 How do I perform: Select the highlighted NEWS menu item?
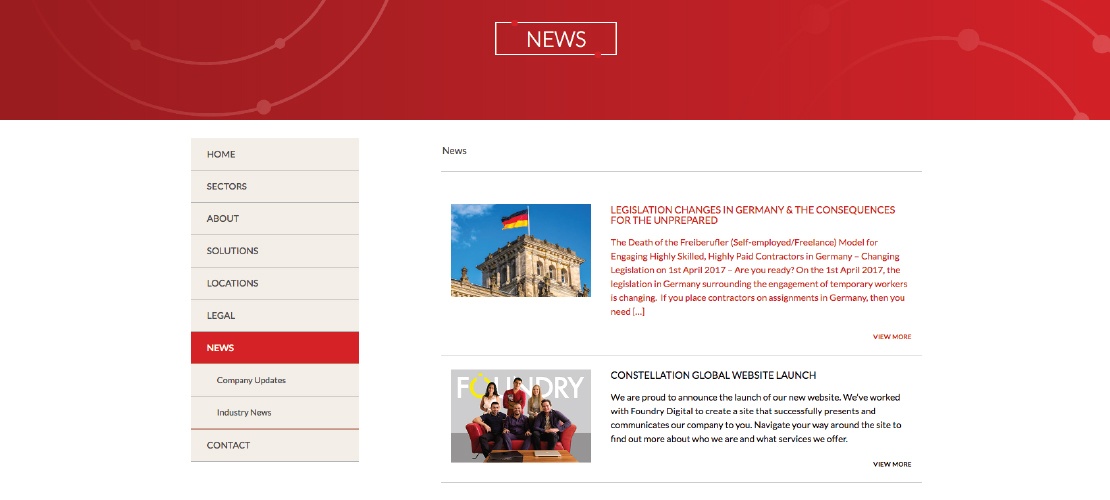275,348
